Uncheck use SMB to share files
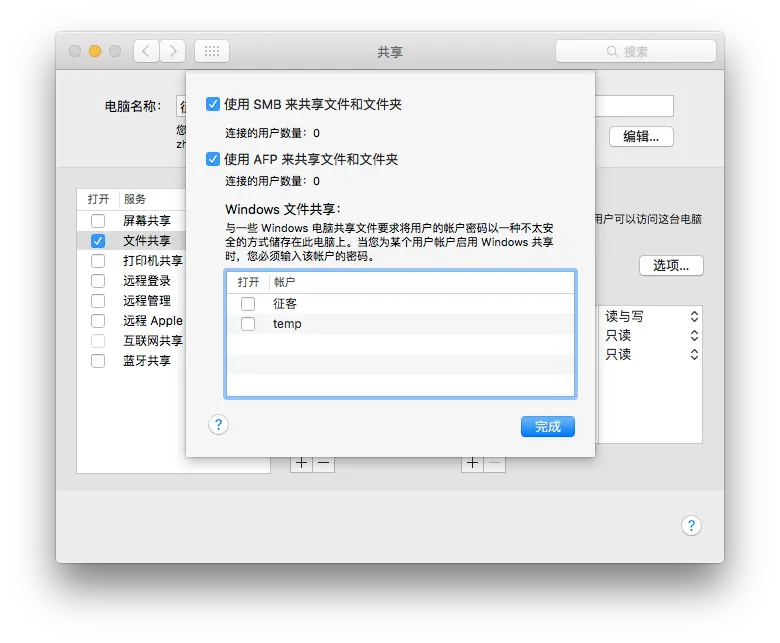Screen dimensions: 780x643 pyautogui.click(x=213, y=104)
